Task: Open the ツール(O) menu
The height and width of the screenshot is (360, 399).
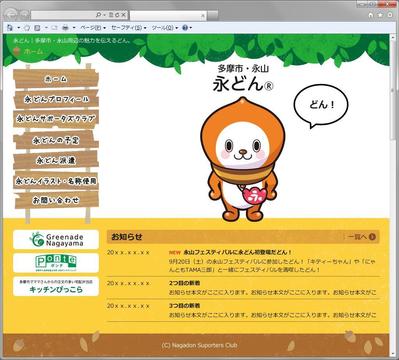Action: tap(165, 28)
